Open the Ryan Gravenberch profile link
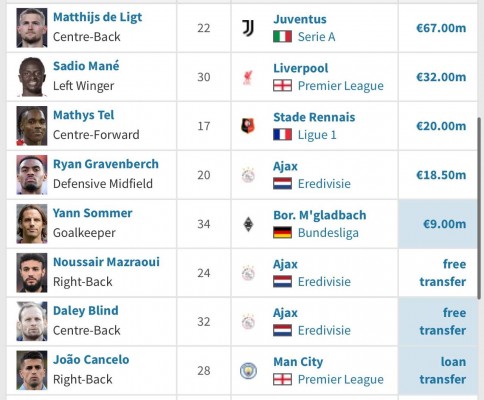The width and height of the screenshot is (484, 400). click(x=106, y=164)
